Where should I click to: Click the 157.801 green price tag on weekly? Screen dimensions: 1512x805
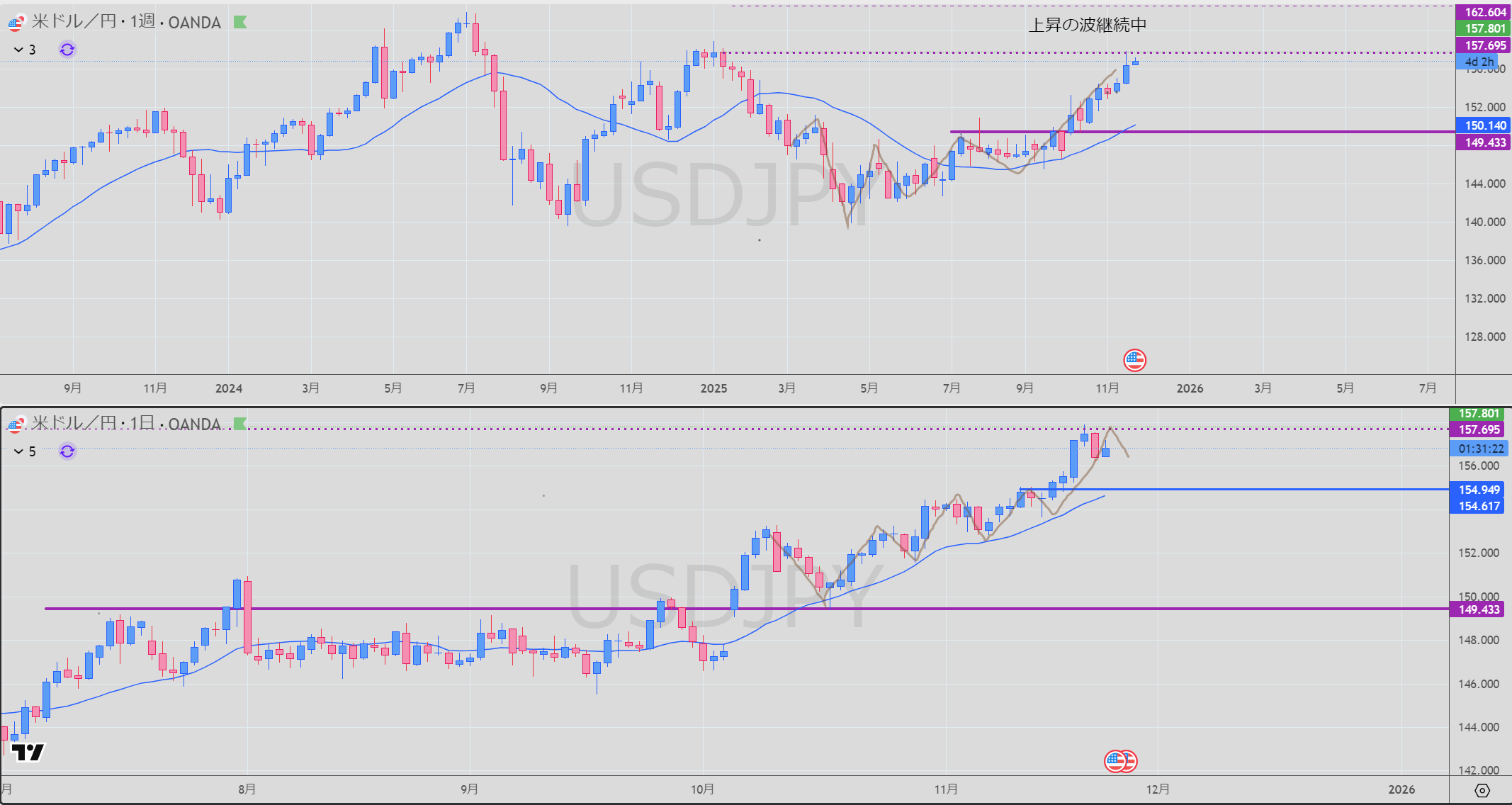(1484, 28)
